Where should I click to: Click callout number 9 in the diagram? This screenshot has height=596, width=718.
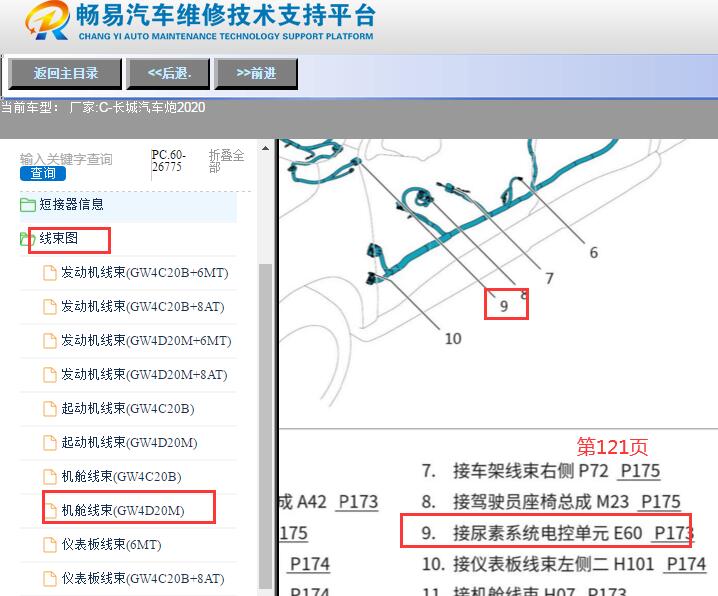504,306
